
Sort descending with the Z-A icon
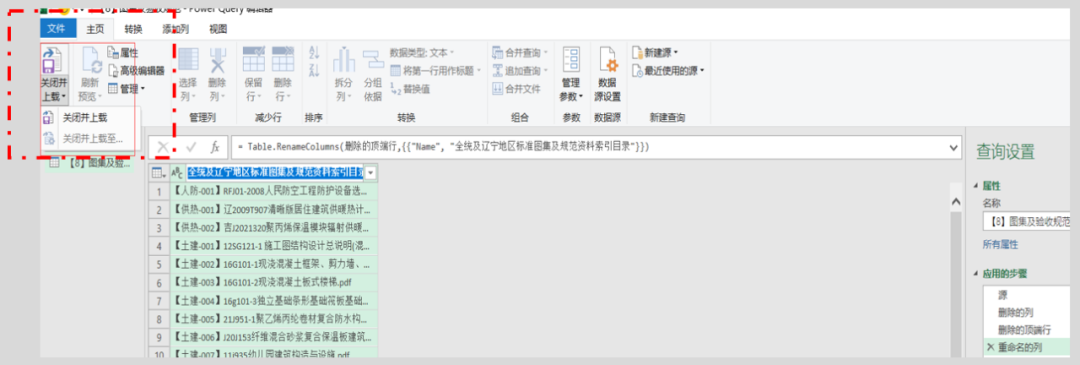tap(314, 70)
